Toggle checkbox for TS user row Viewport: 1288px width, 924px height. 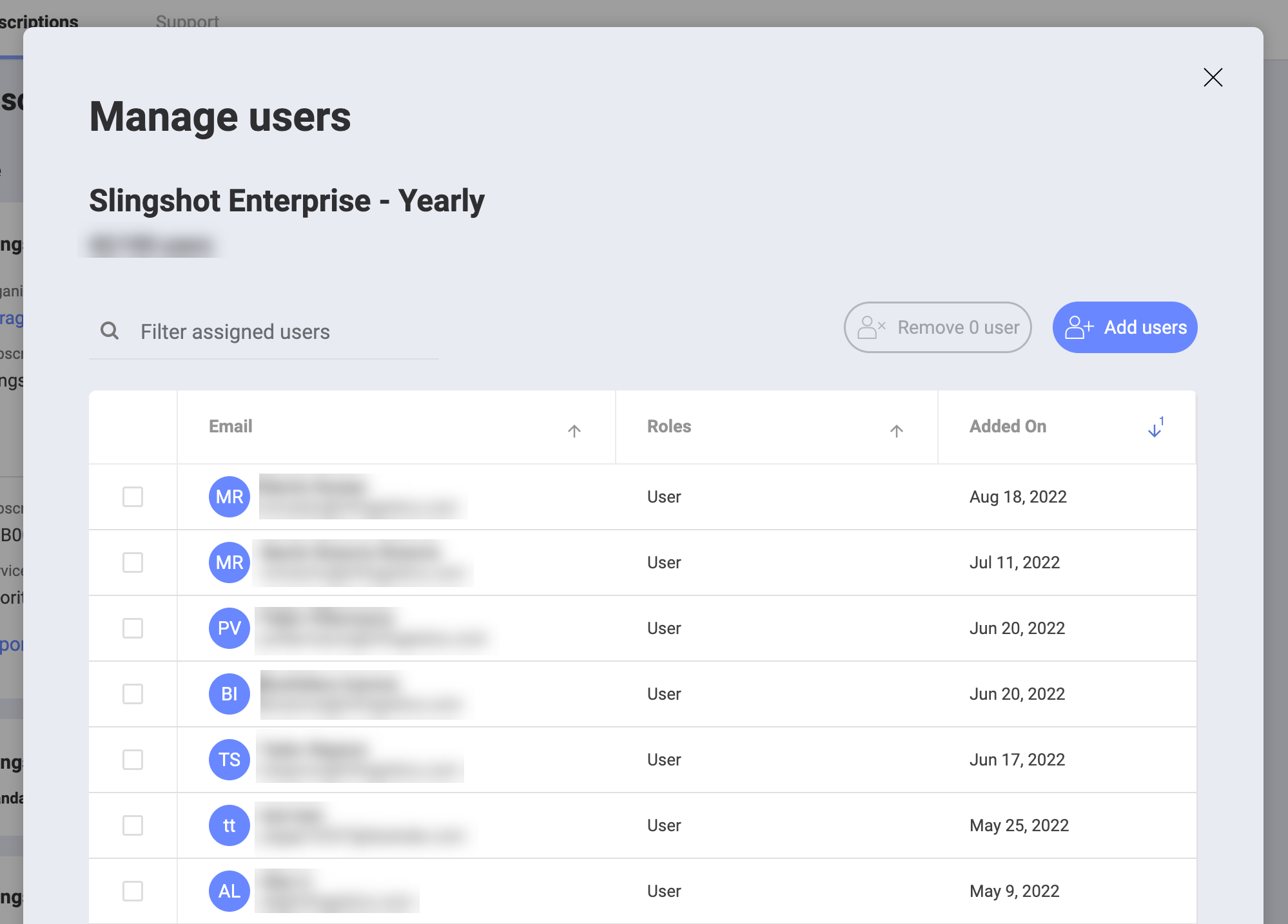click(x=133, y=758)
